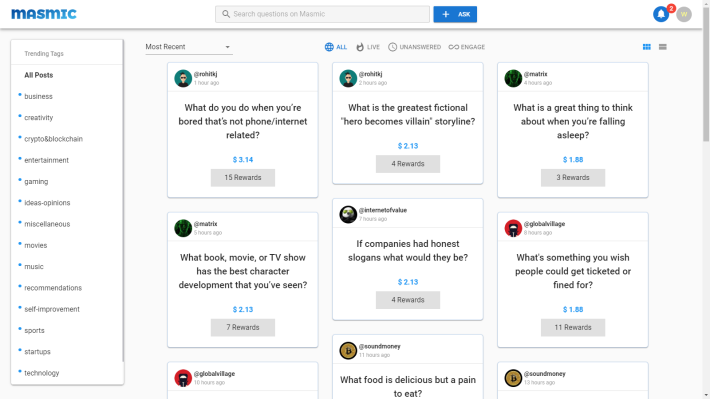The width and height of the screenshot is (710, 399).
Task: Select the self-improvement tag
Action: click(52, 309)
